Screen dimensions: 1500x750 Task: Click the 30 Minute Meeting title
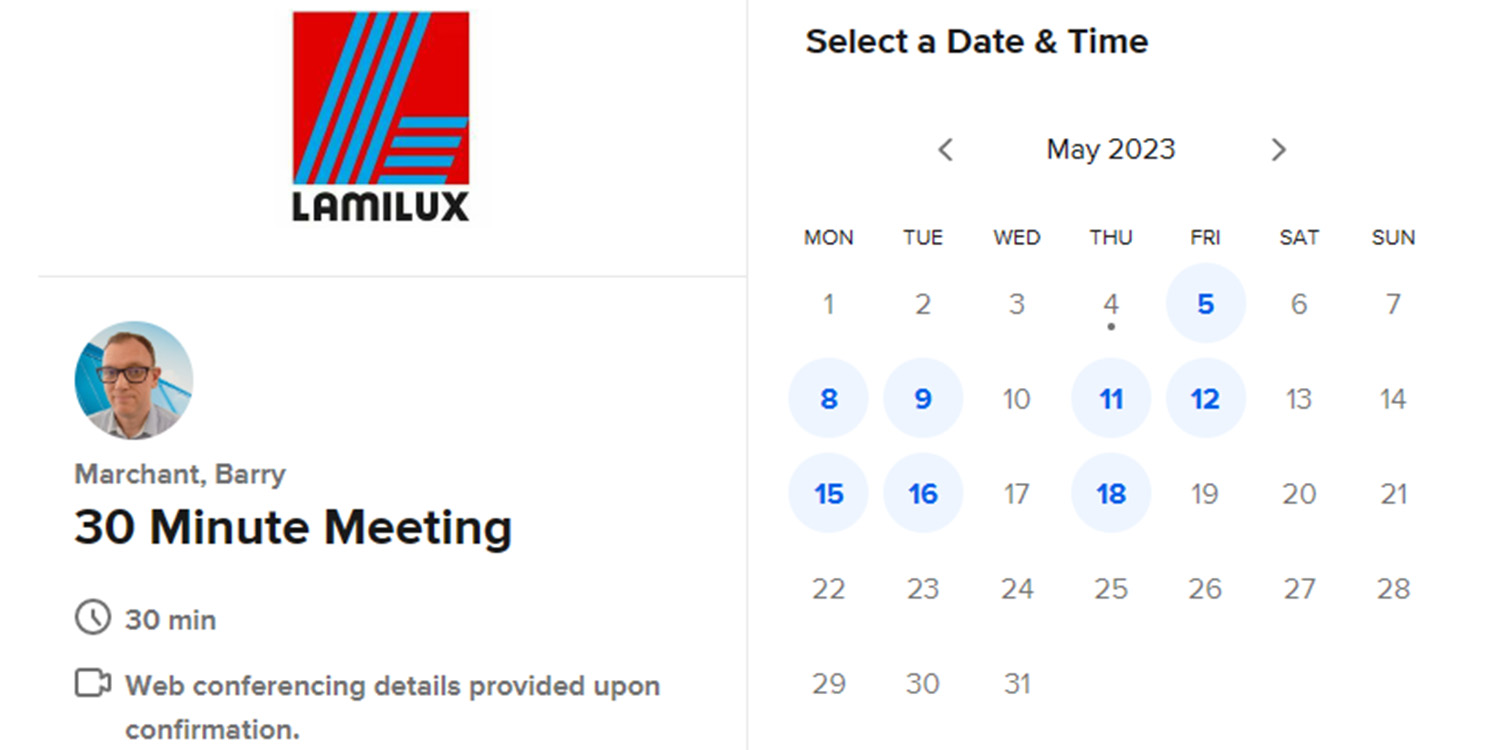293,527
